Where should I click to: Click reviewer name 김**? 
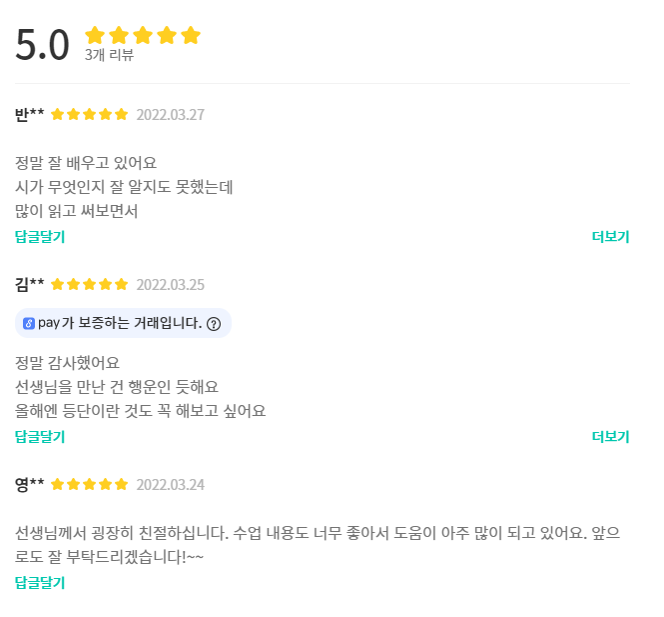(x=30, y=284)
